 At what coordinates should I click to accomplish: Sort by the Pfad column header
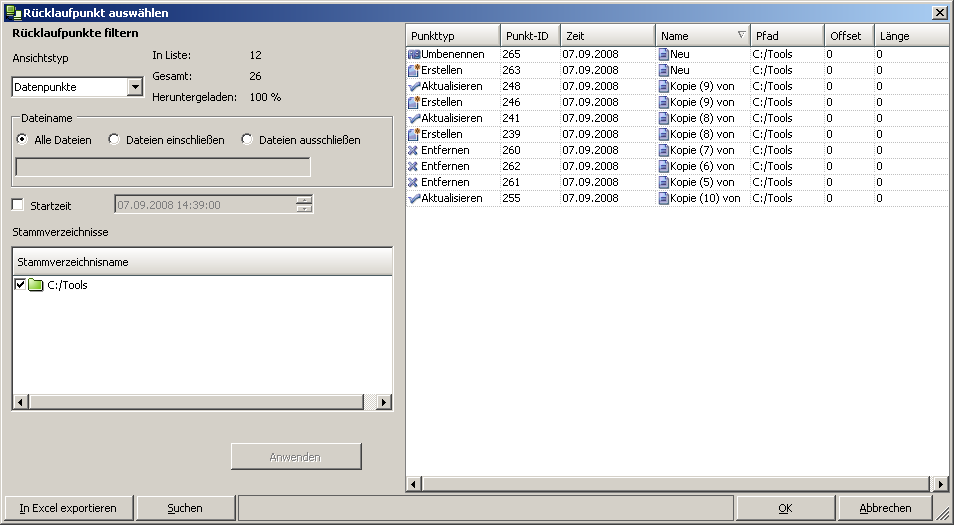(x=787, y=36)
